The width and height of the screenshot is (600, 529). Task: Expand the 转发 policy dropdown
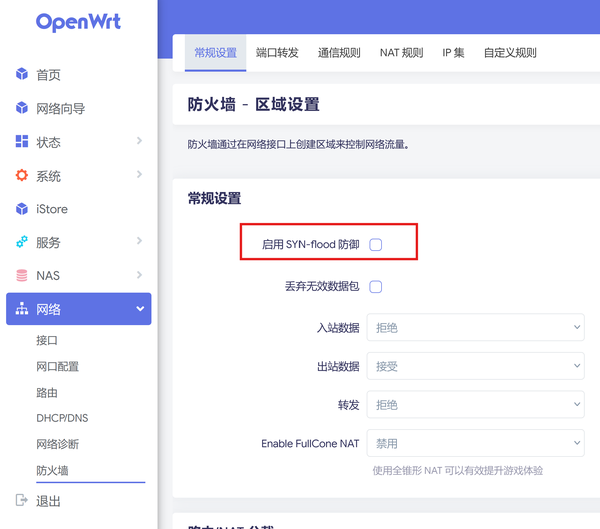(475, 404)
